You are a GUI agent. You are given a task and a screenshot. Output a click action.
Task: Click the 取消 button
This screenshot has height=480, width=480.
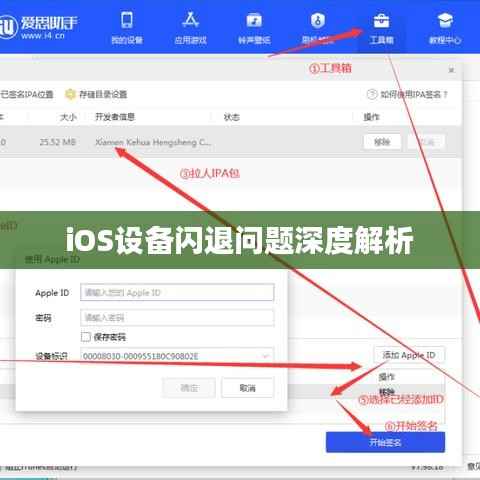point(247,388)
